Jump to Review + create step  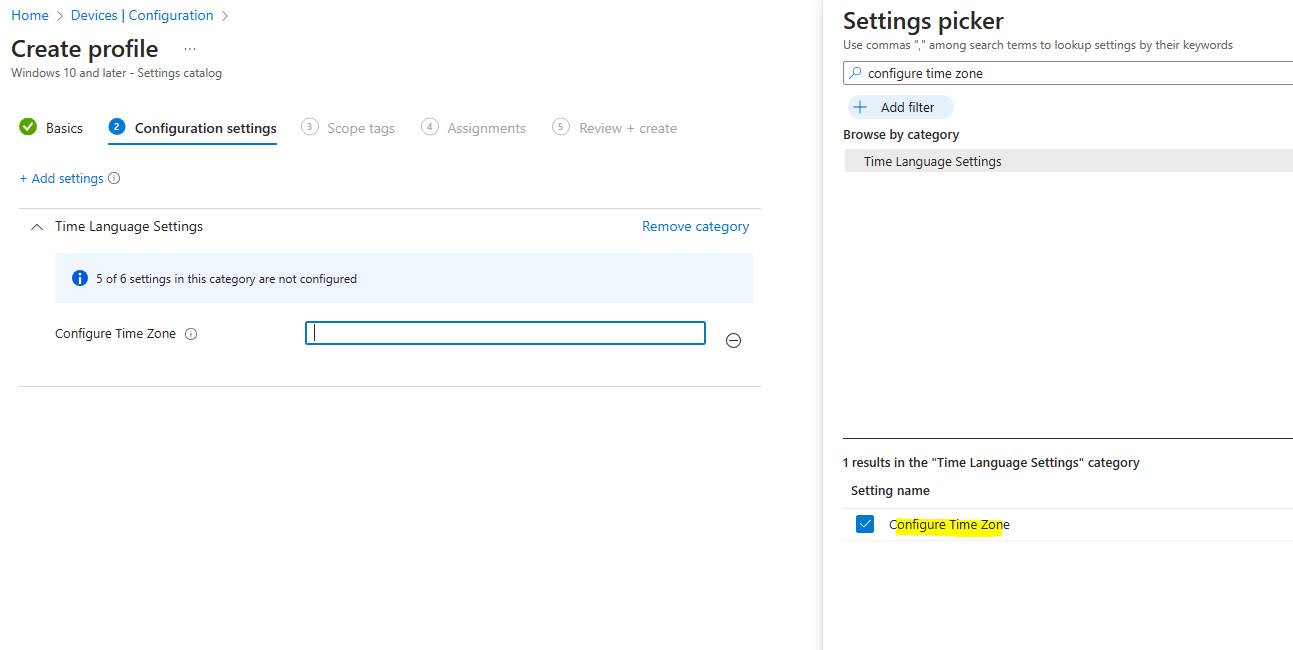pyautogui.click(x=615, y=128)
